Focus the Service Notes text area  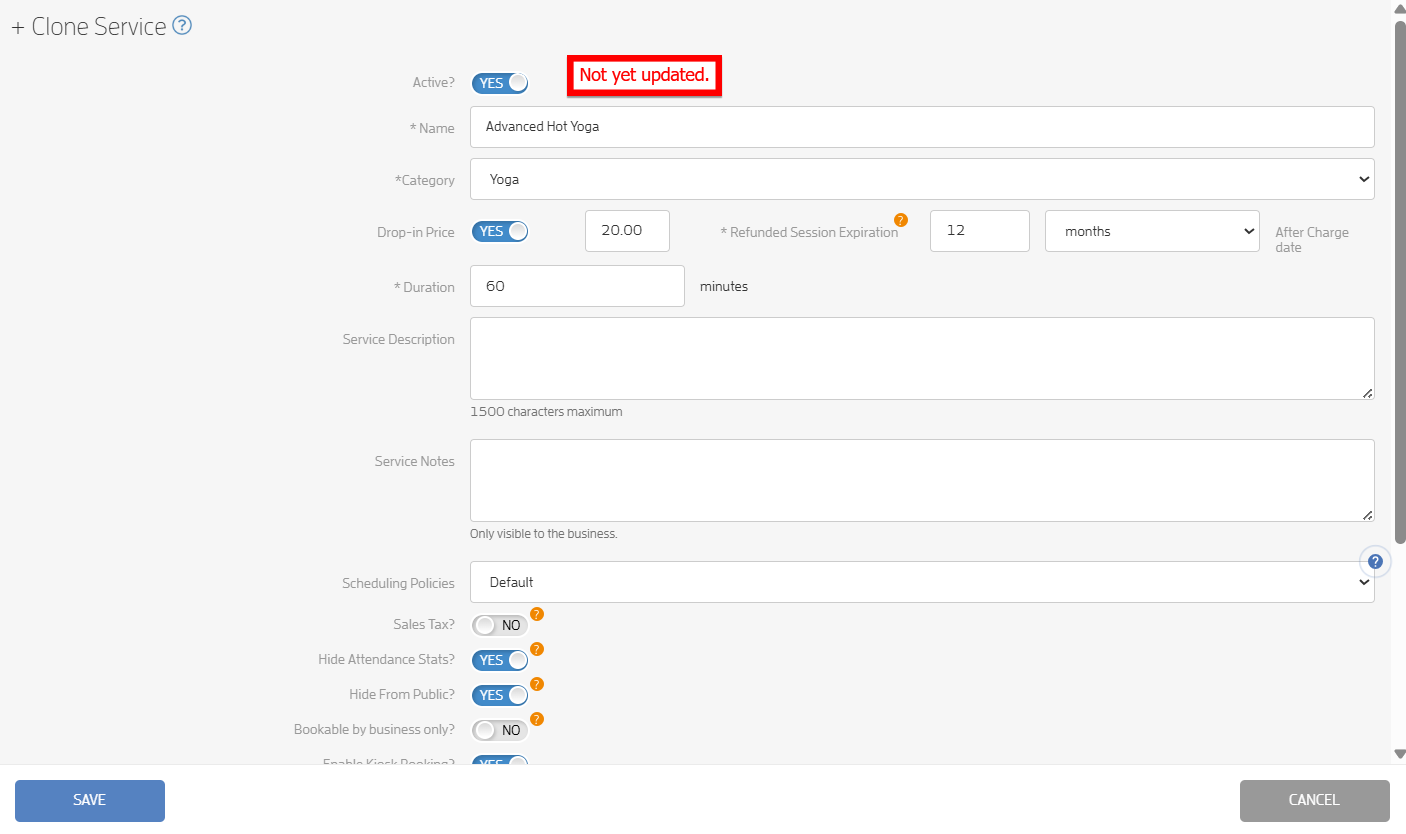(922, 481)
